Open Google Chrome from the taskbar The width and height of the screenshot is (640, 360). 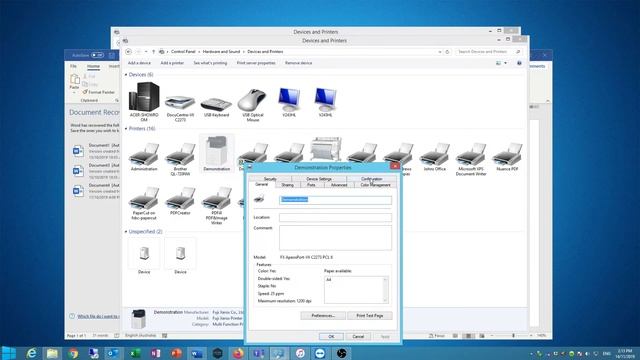73,353
